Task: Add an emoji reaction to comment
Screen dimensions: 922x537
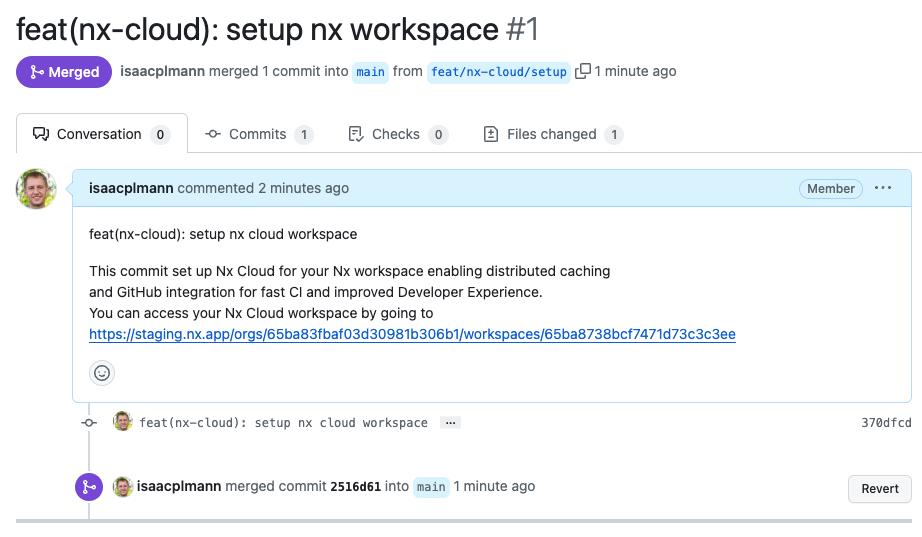Action: coord(102,373)
